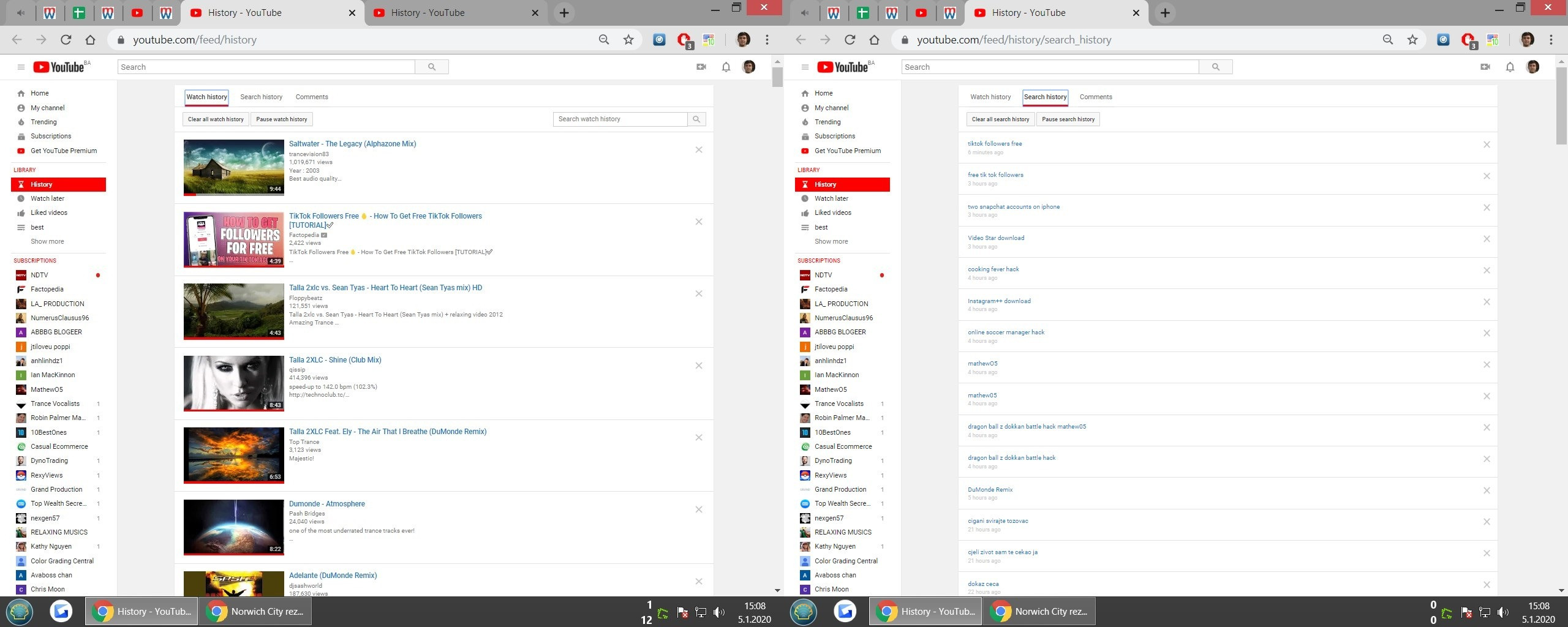The height and width of the screenshot is (627, 1568).
Task: Delete 'DuMonde Remix' search entry
Action: (x=1487, y=490)
